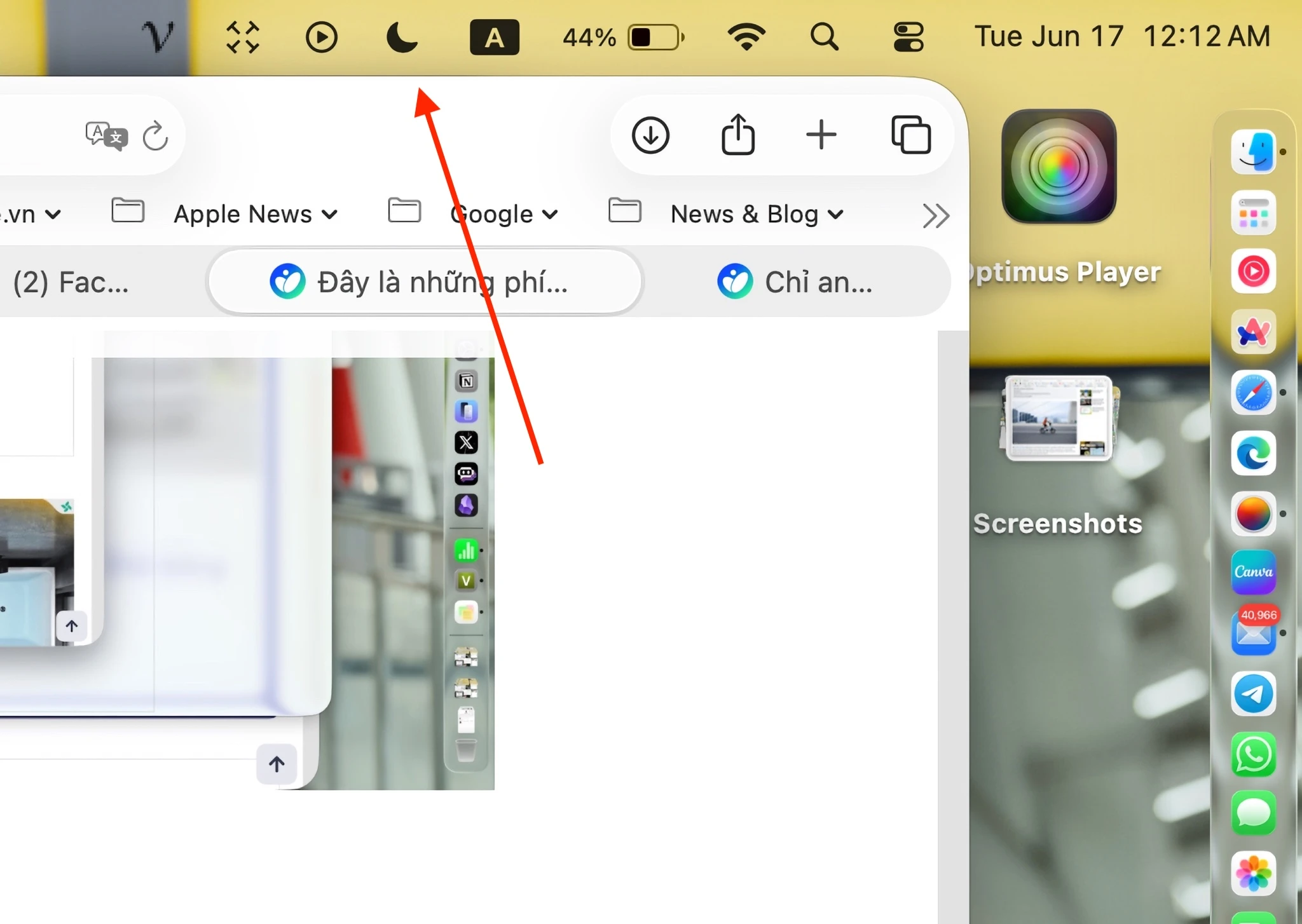Open Photos from the Dock
Viewport: 1302px width, 924px height.
pos(1253,873)
